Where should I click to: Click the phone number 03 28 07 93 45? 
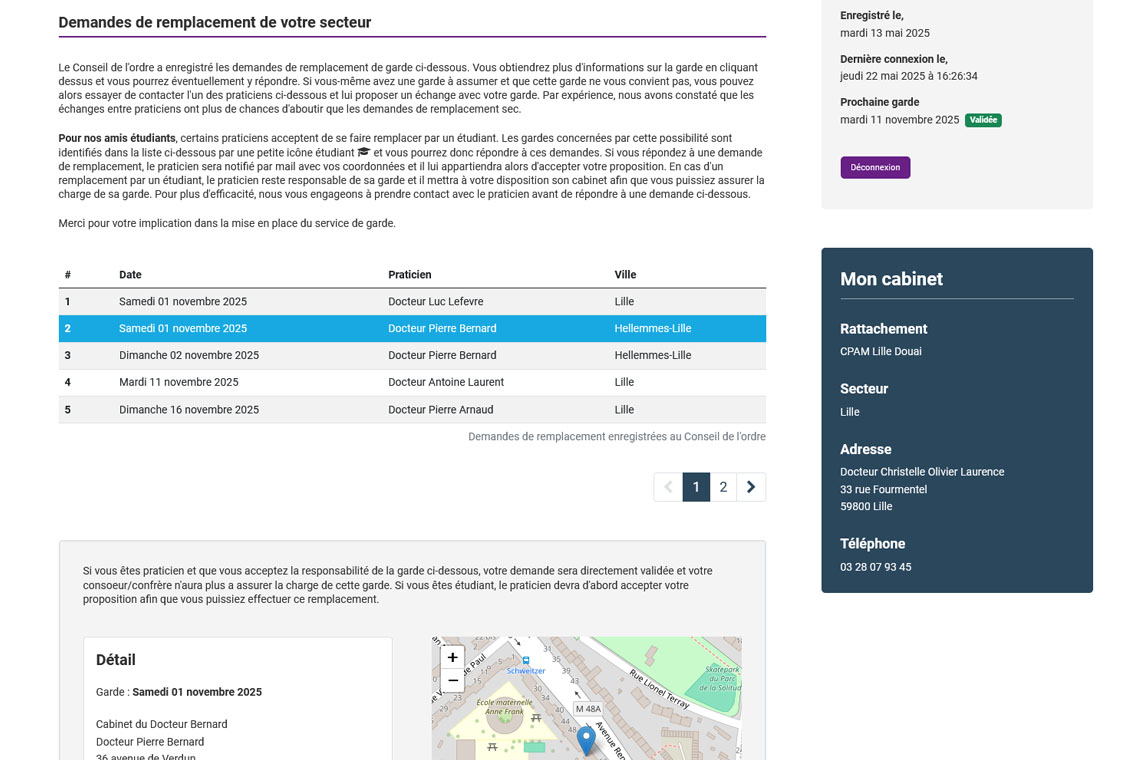point(875,567)
